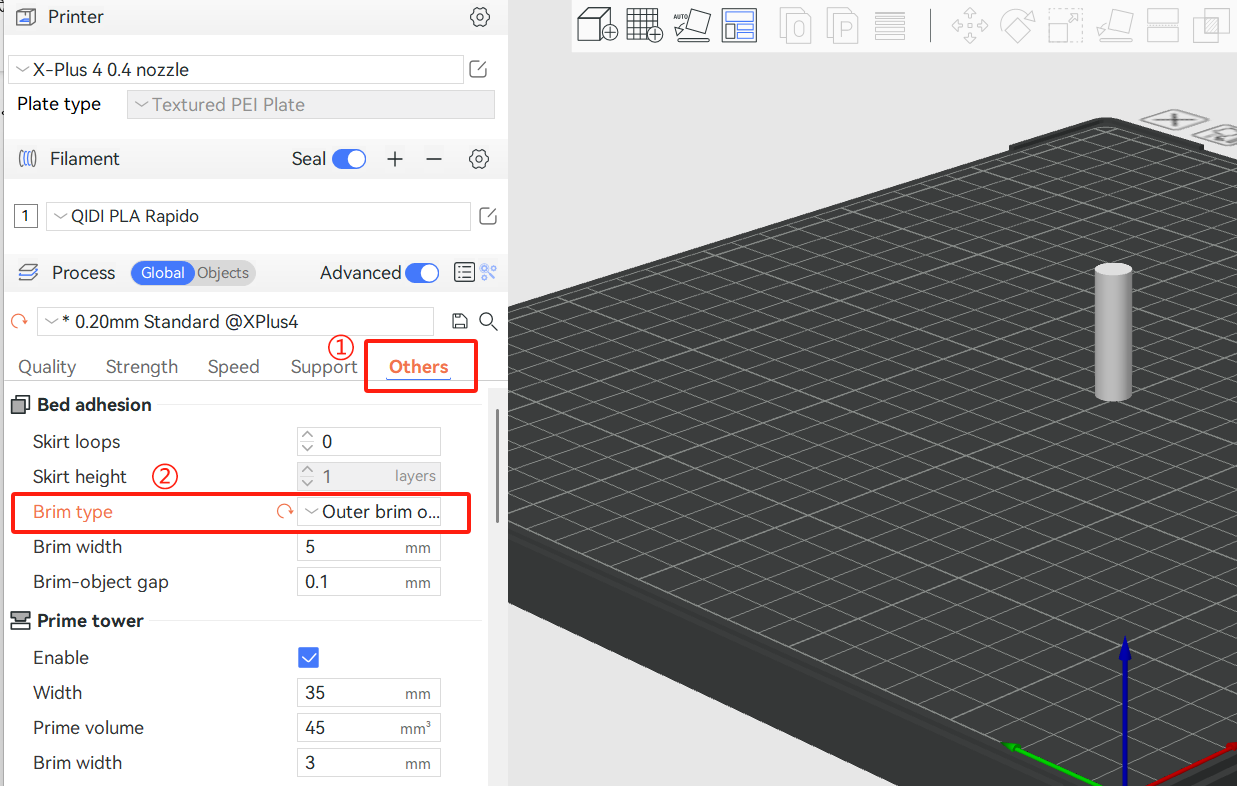Select the Lay on face tool
The height and width of the screenshot is (786, 1237).
1115,25
